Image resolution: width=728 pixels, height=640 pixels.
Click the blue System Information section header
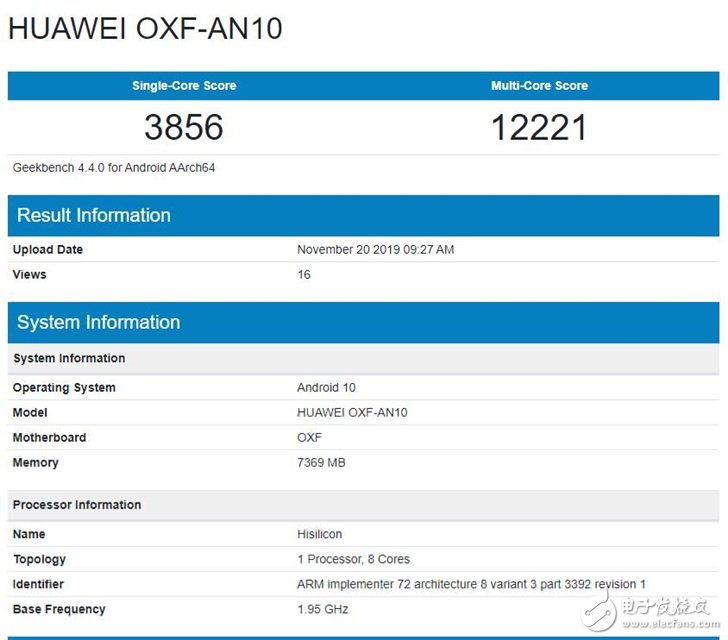(364, 322)
